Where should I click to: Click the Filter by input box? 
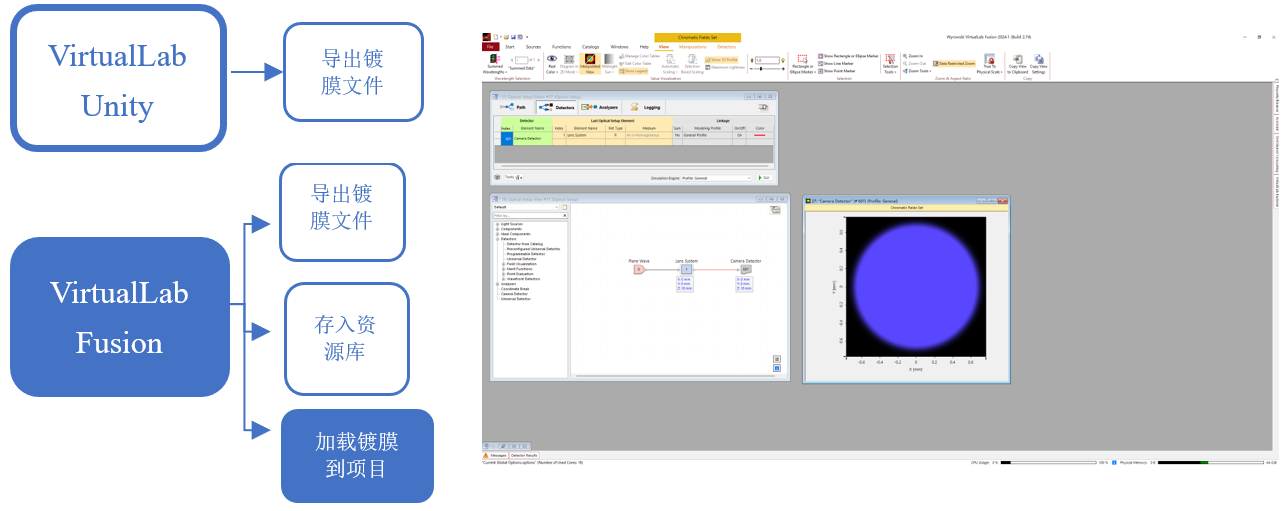pos(526,215)
